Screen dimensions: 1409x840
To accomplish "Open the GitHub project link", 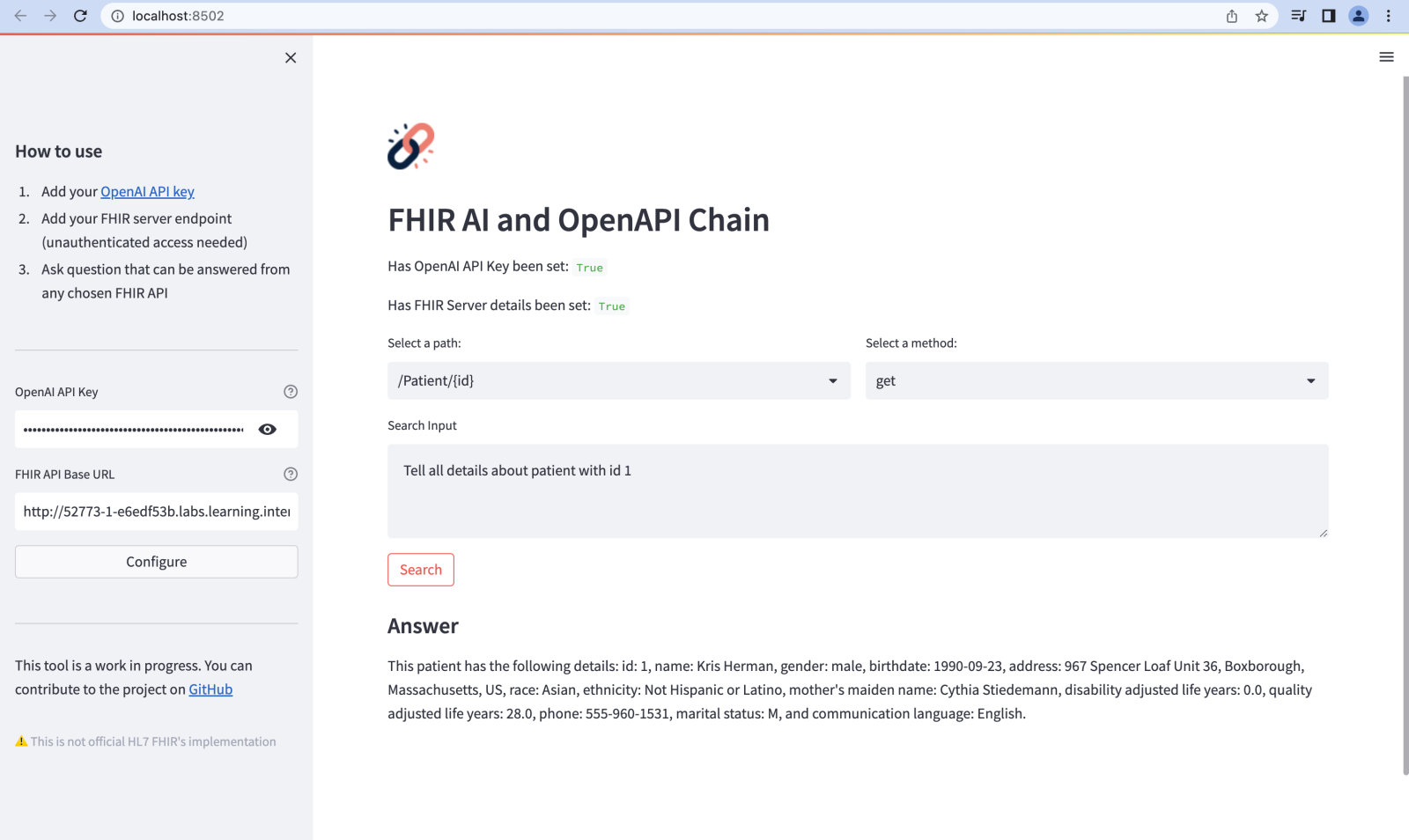I will pos(210,689).
